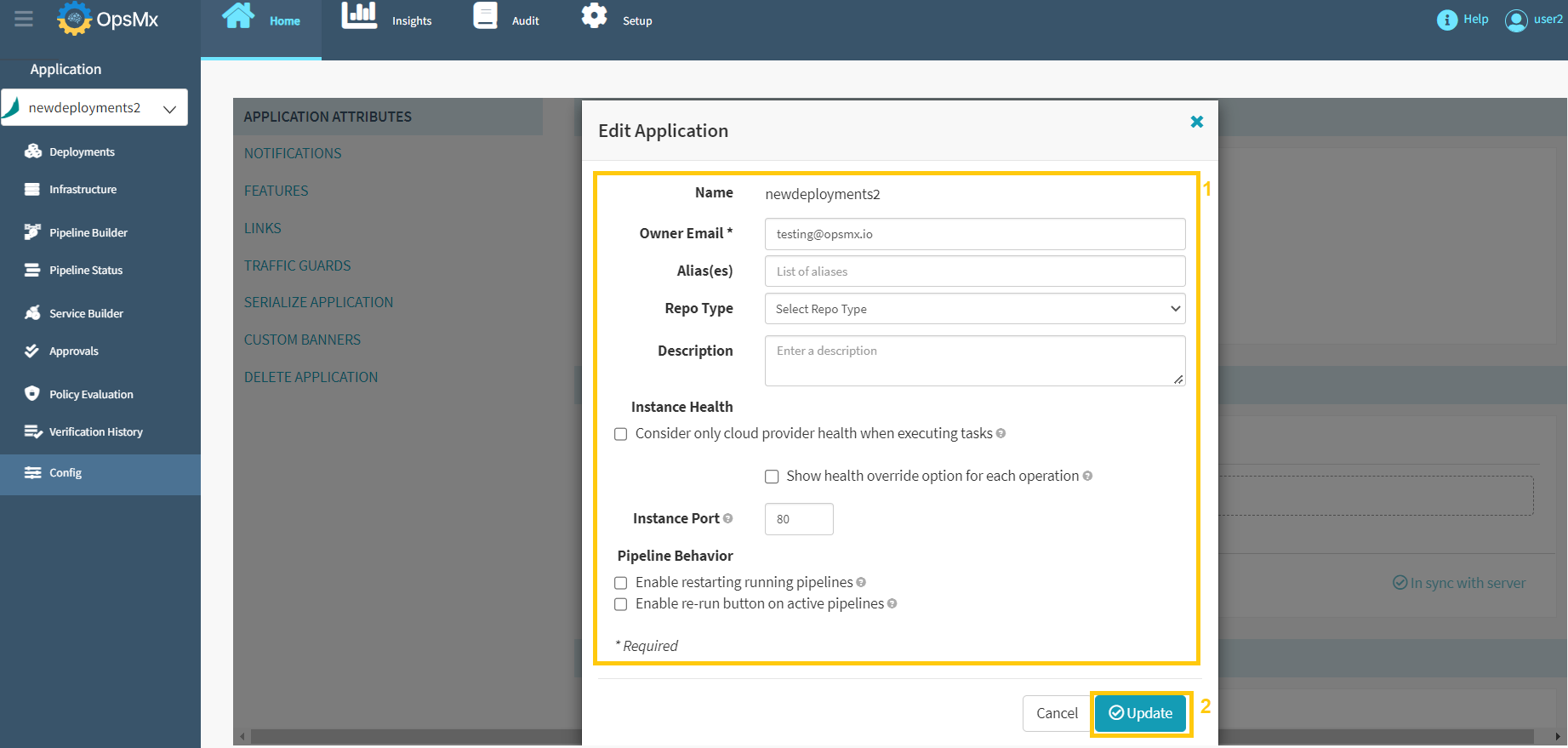Open the Insights chart icon
Image resolution: width=1568 pixels, height=748 pixels.
pyautogui.click(x=359, y=16)
